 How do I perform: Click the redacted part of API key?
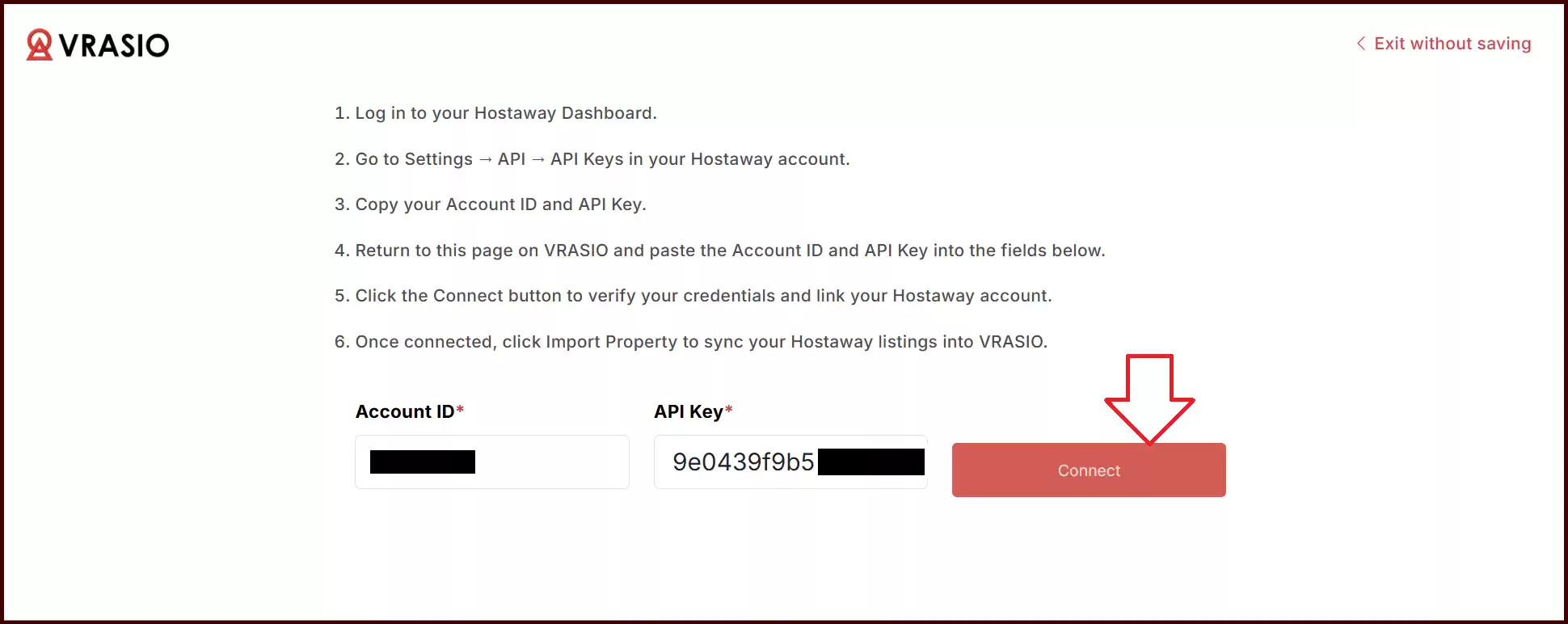[x=871, y=462]
